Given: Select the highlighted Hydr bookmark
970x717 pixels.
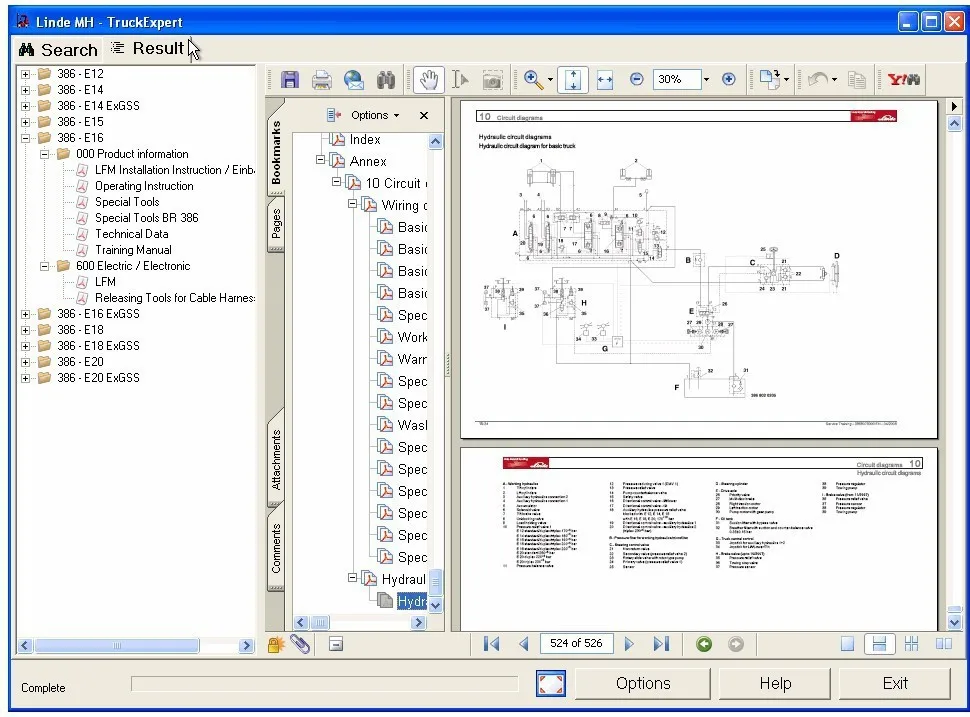Looking at the screenshot, I should coord(412,601).
